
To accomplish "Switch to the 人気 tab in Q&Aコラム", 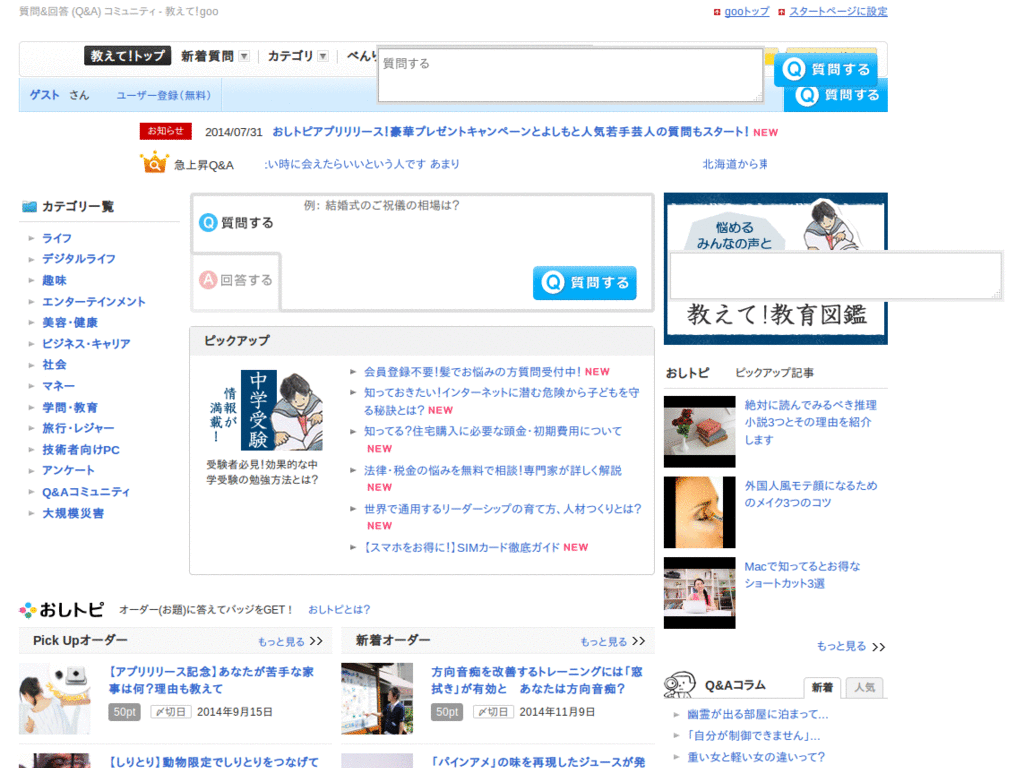I will click(864, 687).
